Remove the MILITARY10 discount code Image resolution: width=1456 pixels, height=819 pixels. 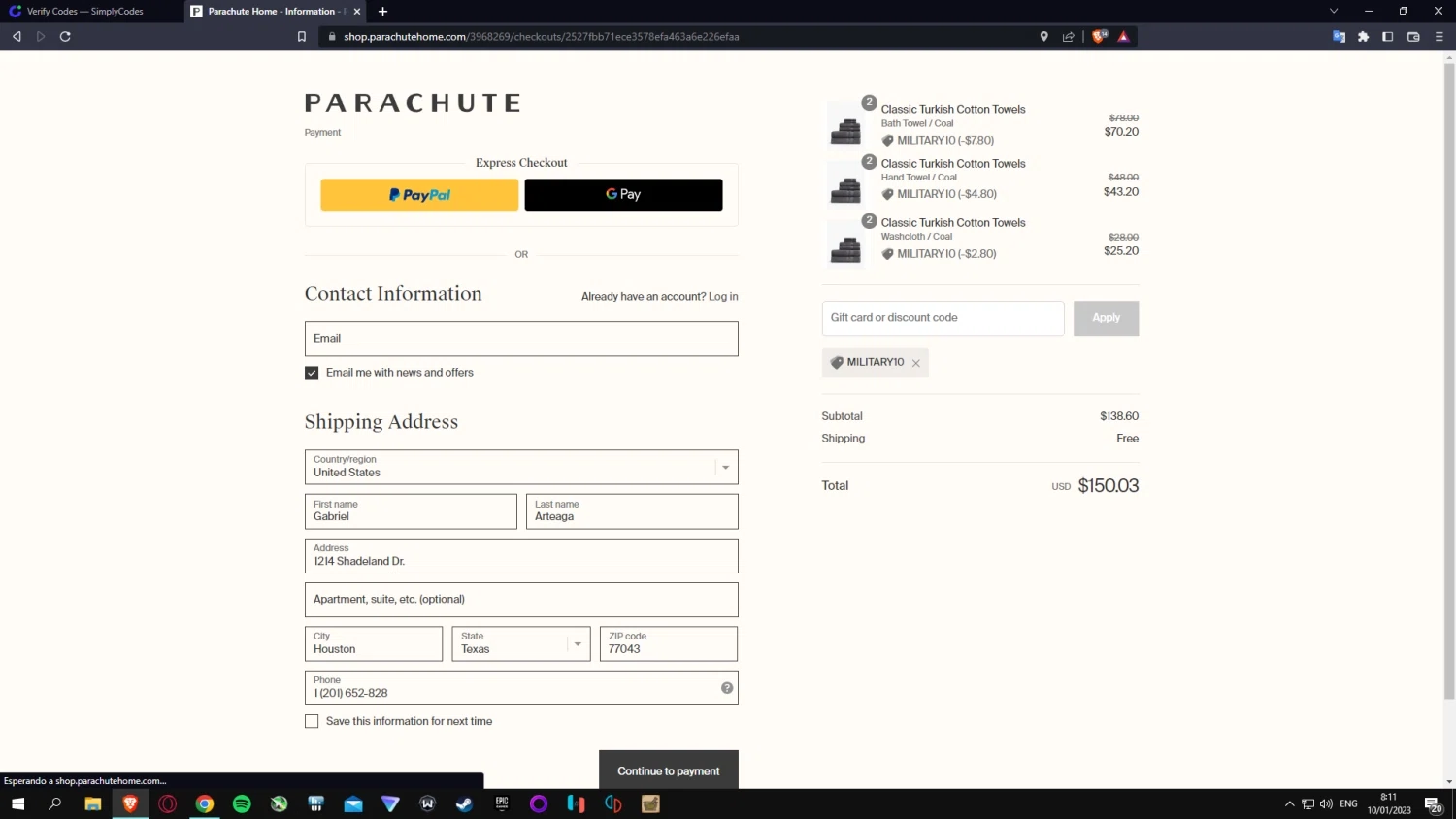point(915,363)
